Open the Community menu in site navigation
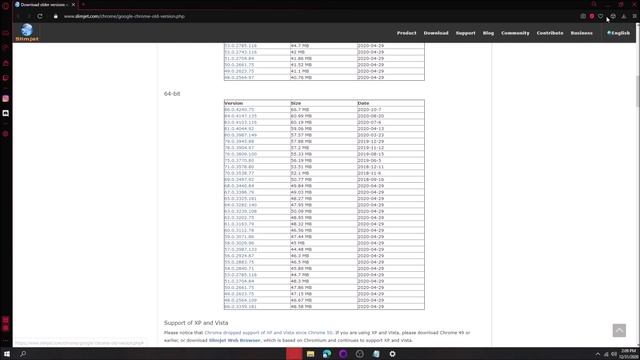This screenshot has width=640, height=360. [515, 33]
